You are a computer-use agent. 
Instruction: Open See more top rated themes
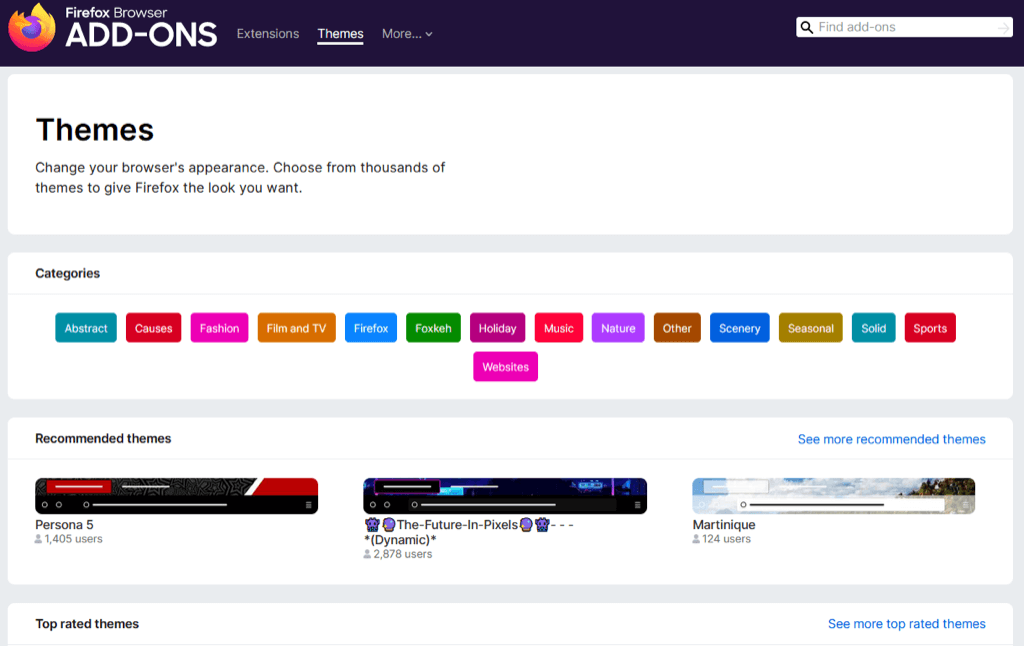click(x=906, y=624)
